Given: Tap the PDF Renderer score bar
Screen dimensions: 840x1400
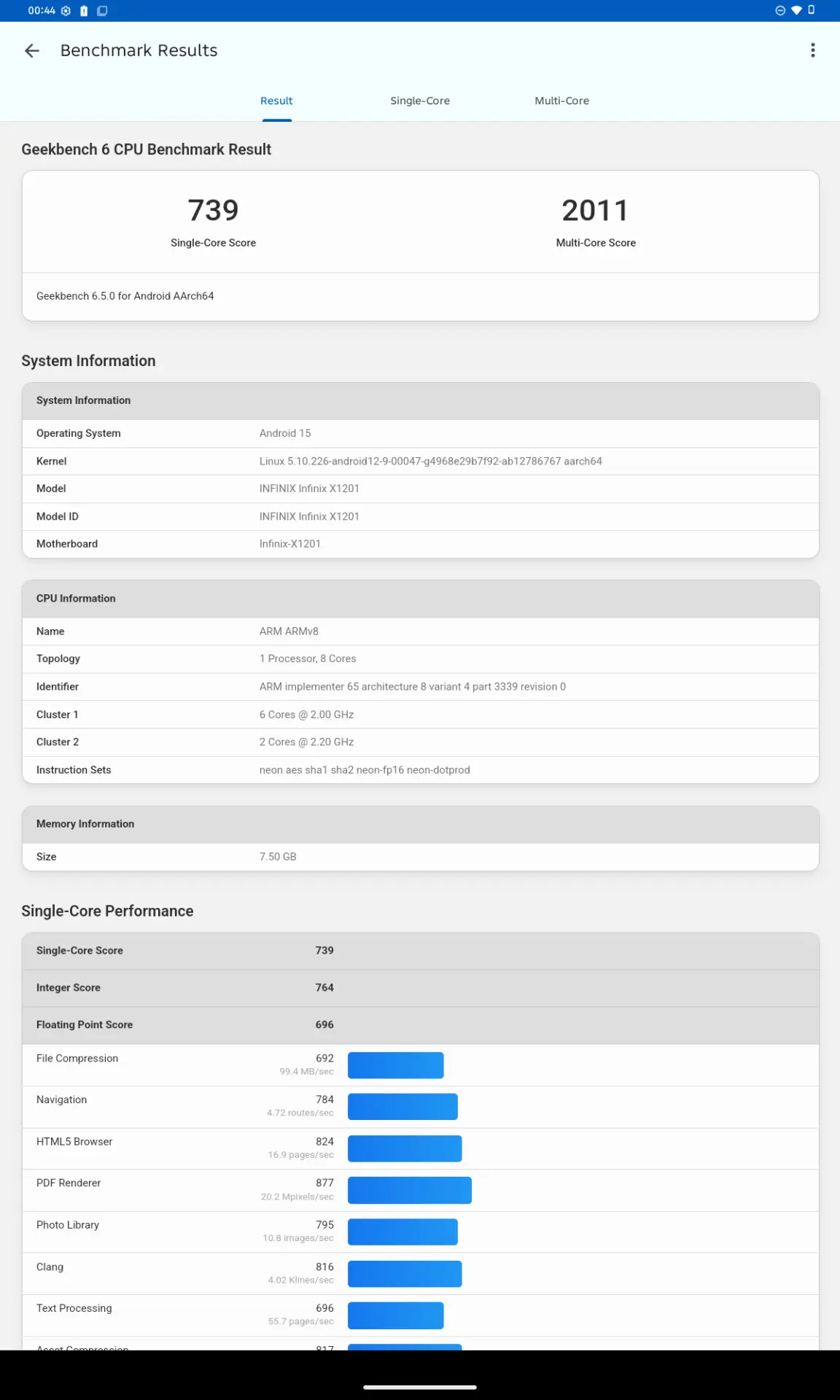Looking at the screenshot, I should 409,1190.
